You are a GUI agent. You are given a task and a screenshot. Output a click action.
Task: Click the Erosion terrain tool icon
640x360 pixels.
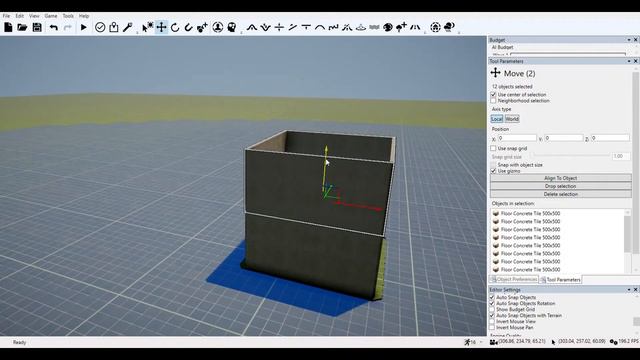(x=347, y=27)
